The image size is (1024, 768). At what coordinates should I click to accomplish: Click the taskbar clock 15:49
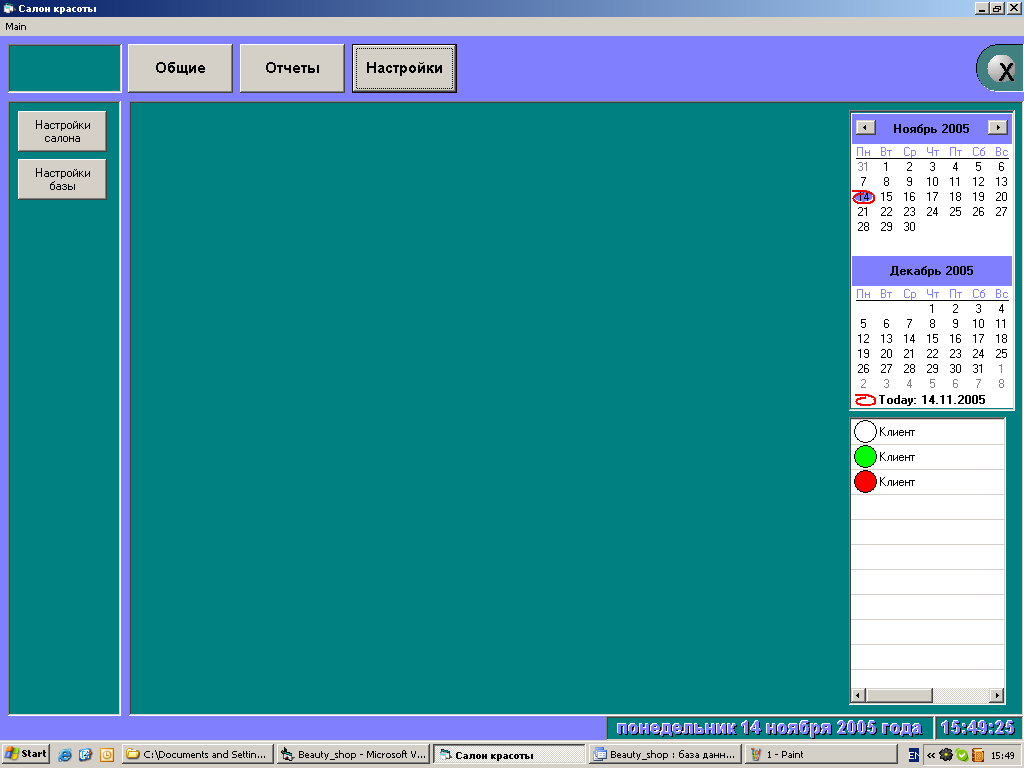1002,755
